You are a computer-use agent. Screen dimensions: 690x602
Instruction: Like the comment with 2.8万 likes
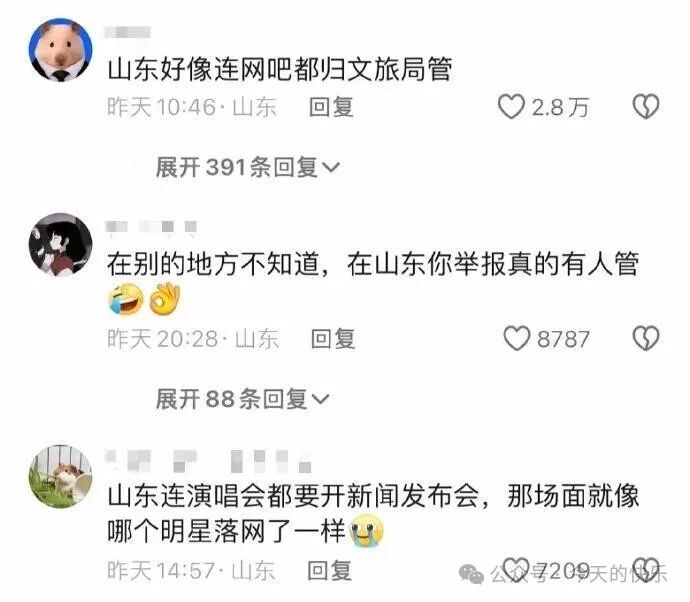511,106
